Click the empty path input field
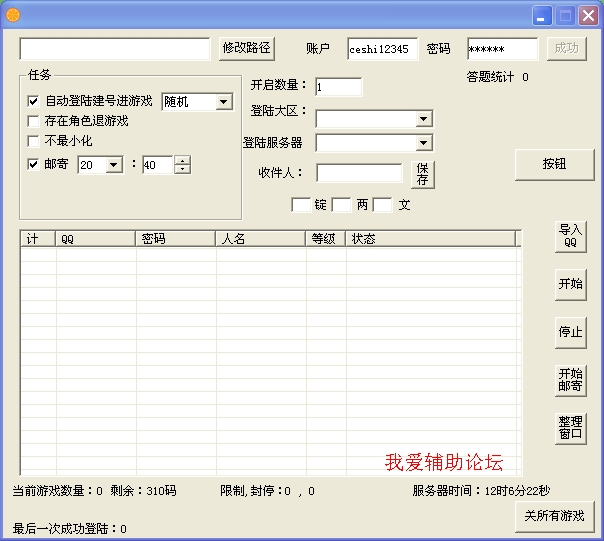Image resolution: width=604 pixels, height=541 pixels. coord(115,49)
